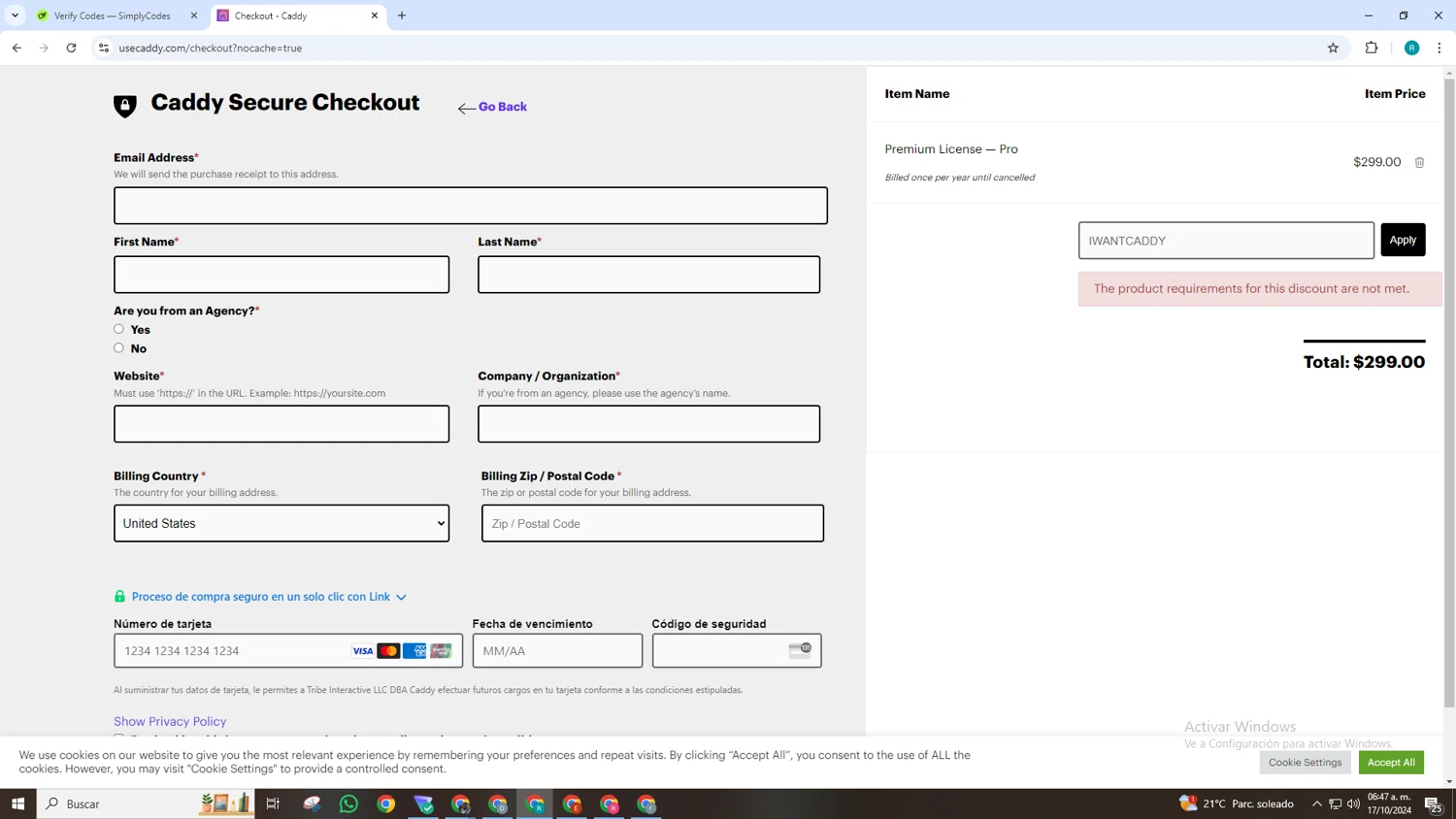Screen dimensions: 1456x819
Task: Open the browser extensions puzzle icon
Action: tap(1372, 48)
